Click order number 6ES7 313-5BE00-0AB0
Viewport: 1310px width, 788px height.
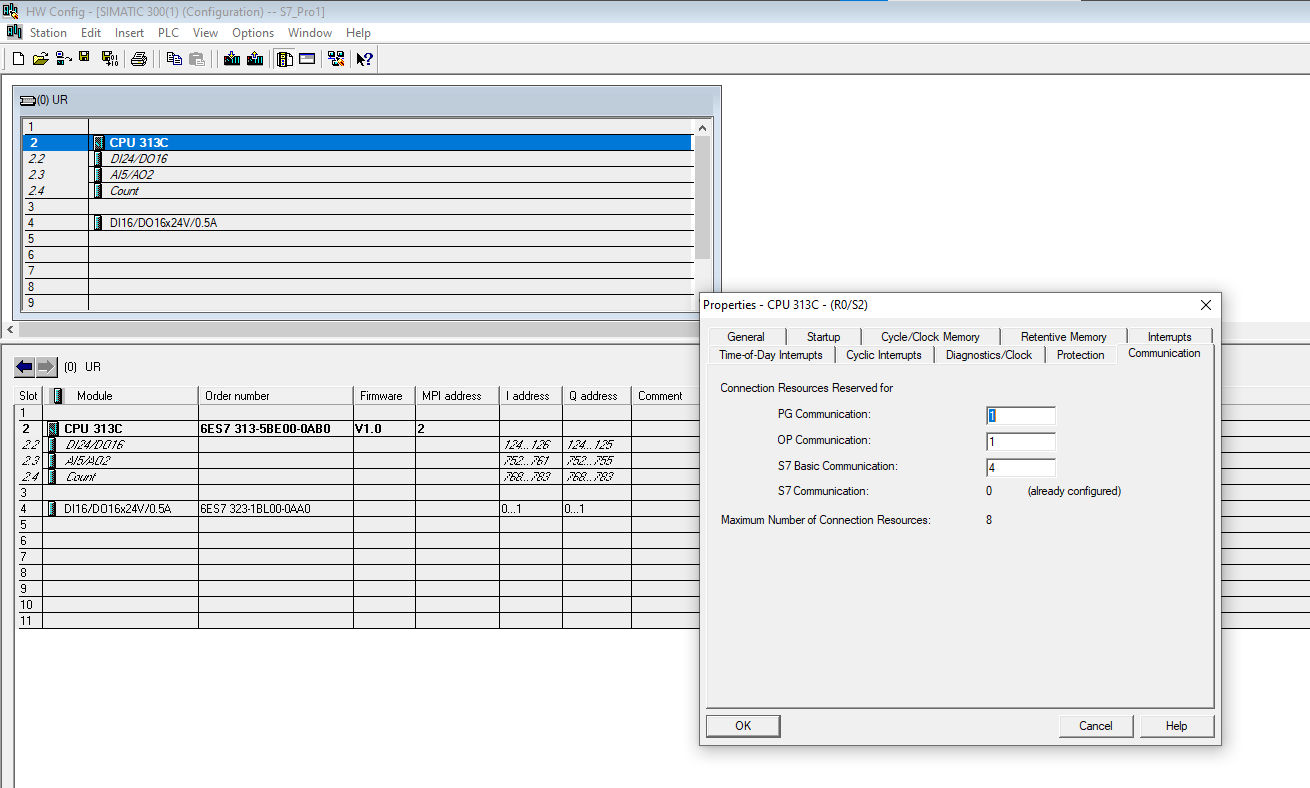pyautogui.click(x=267, y=429)
